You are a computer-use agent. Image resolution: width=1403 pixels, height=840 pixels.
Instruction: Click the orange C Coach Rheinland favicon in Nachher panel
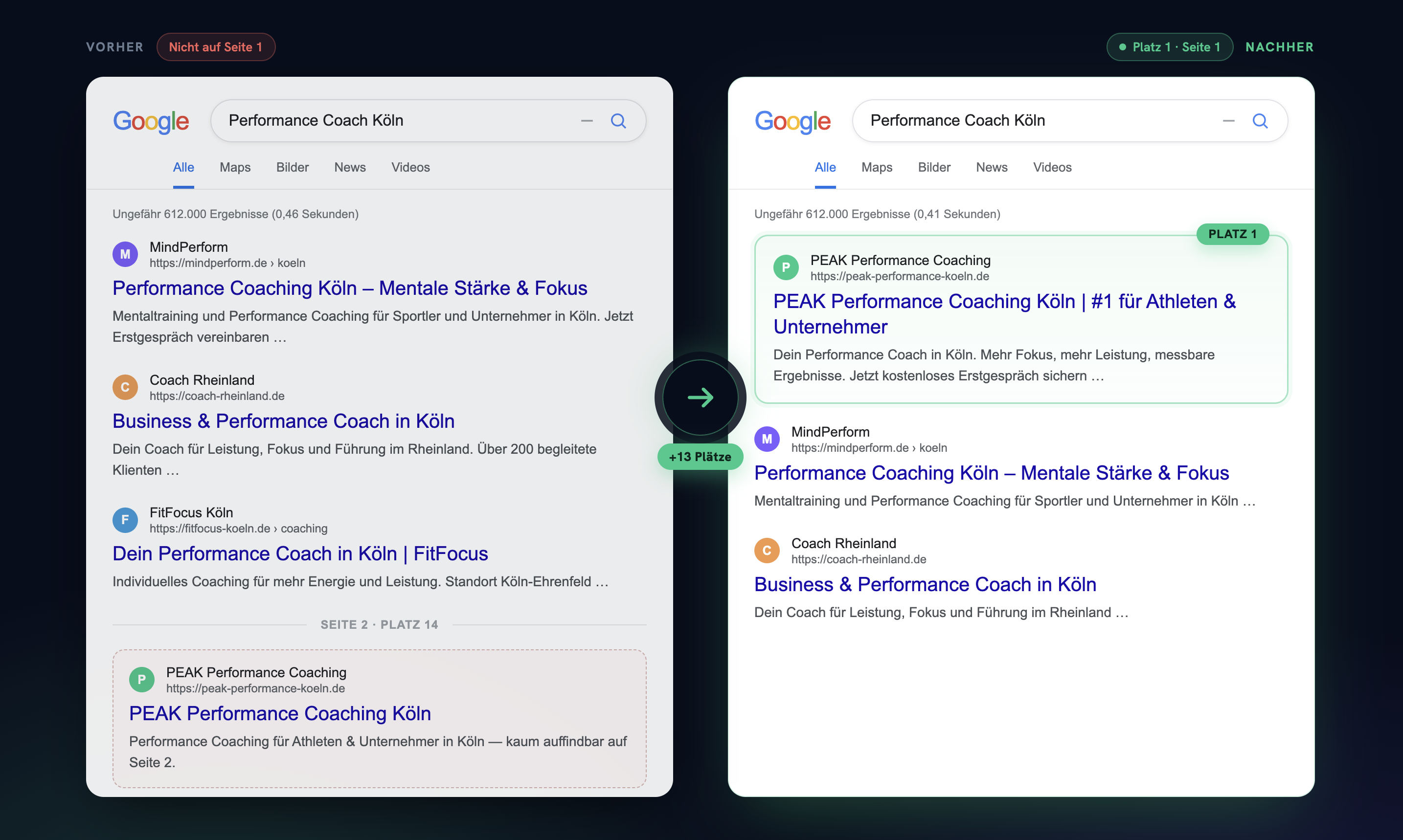[x=767, y=550]
